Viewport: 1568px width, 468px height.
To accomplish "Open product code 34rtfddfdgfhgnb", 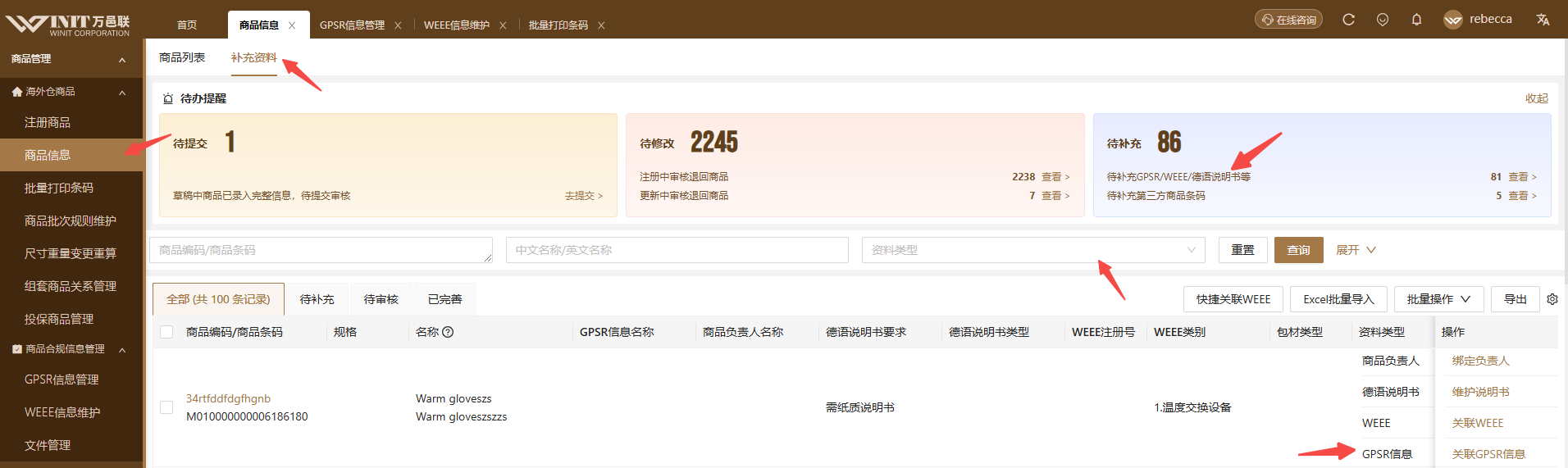I will 228,398.
